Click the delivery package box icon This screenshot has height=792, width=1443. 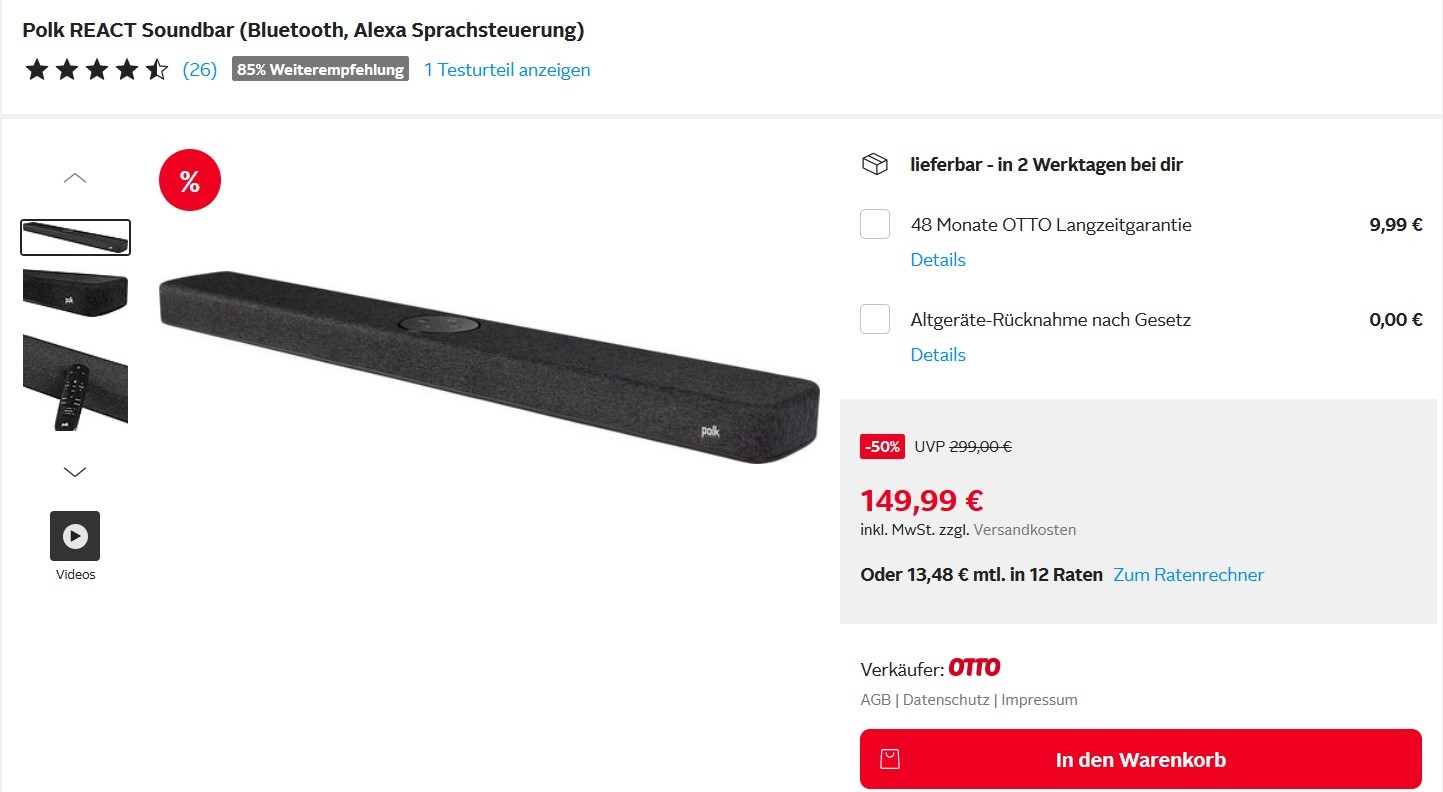click(x=874, y=164)
